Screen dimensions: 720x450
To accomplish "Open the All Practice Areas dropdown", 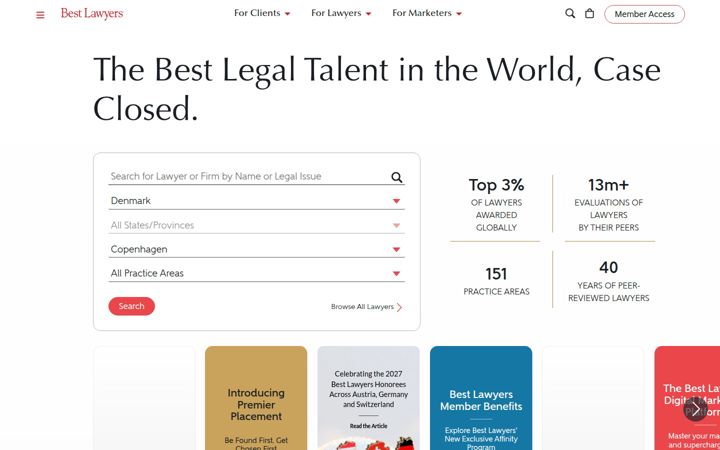I will coord(256,273).
